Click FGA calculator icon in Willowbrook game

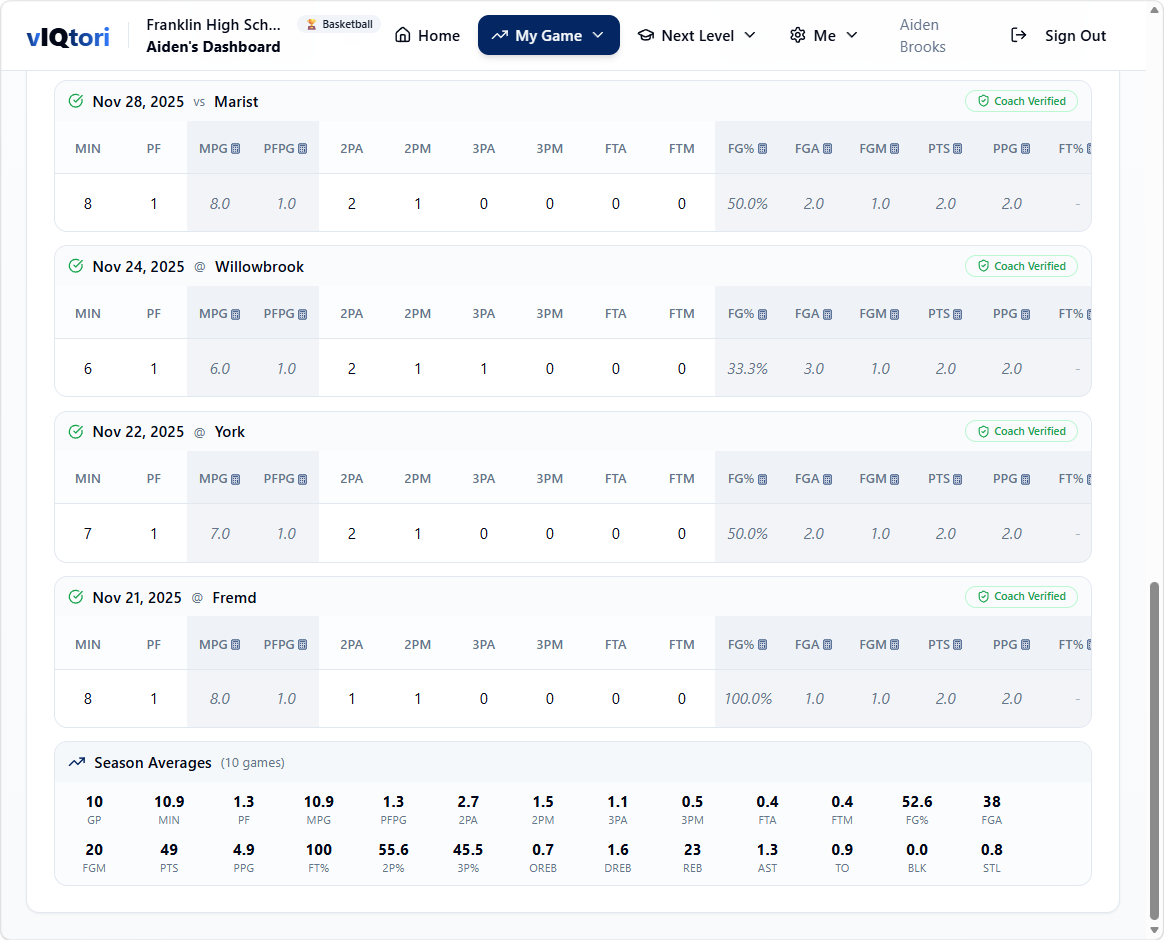coord(827,314)
